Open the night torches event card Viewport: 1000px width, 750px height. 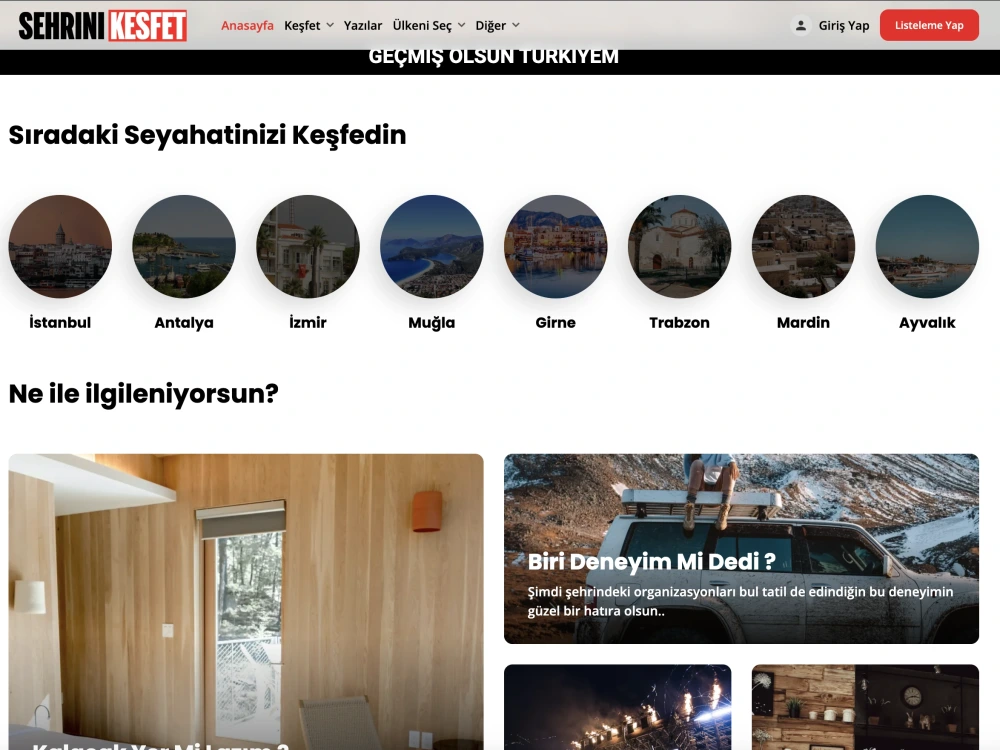(x=617, y=707)
